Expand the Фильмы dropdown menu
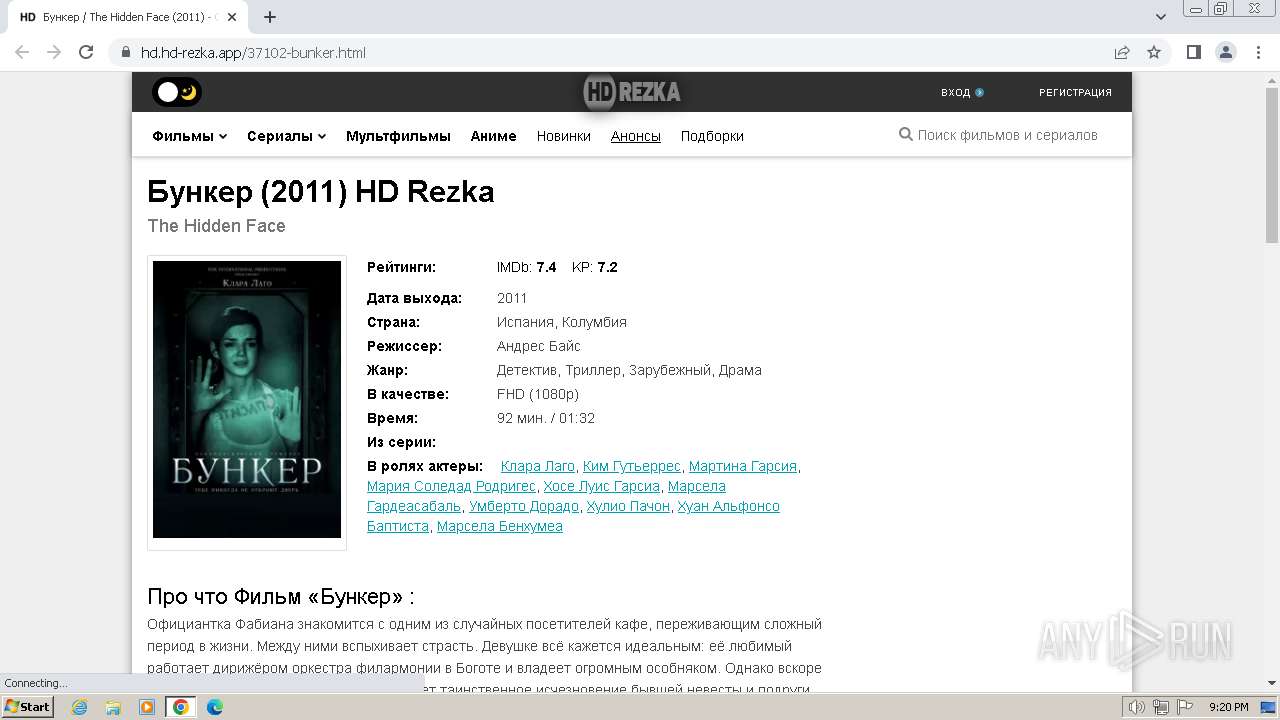Viewport: 1280px width, 720px height. [x=189, y=136]
